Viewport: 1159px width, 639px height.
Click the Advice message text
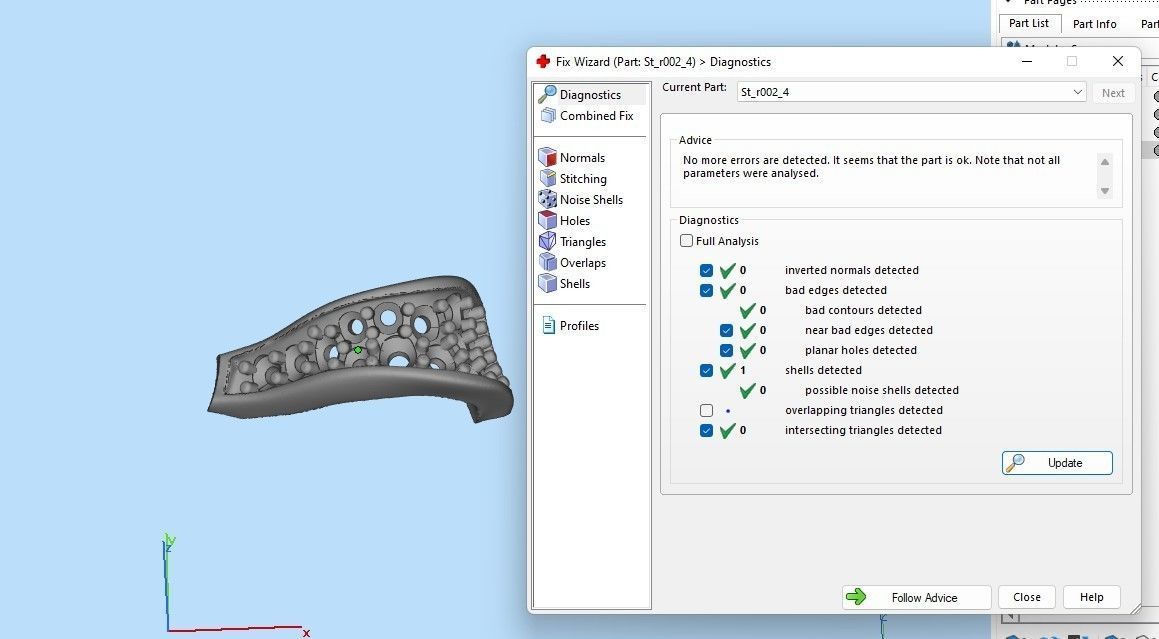pos(871,166)
